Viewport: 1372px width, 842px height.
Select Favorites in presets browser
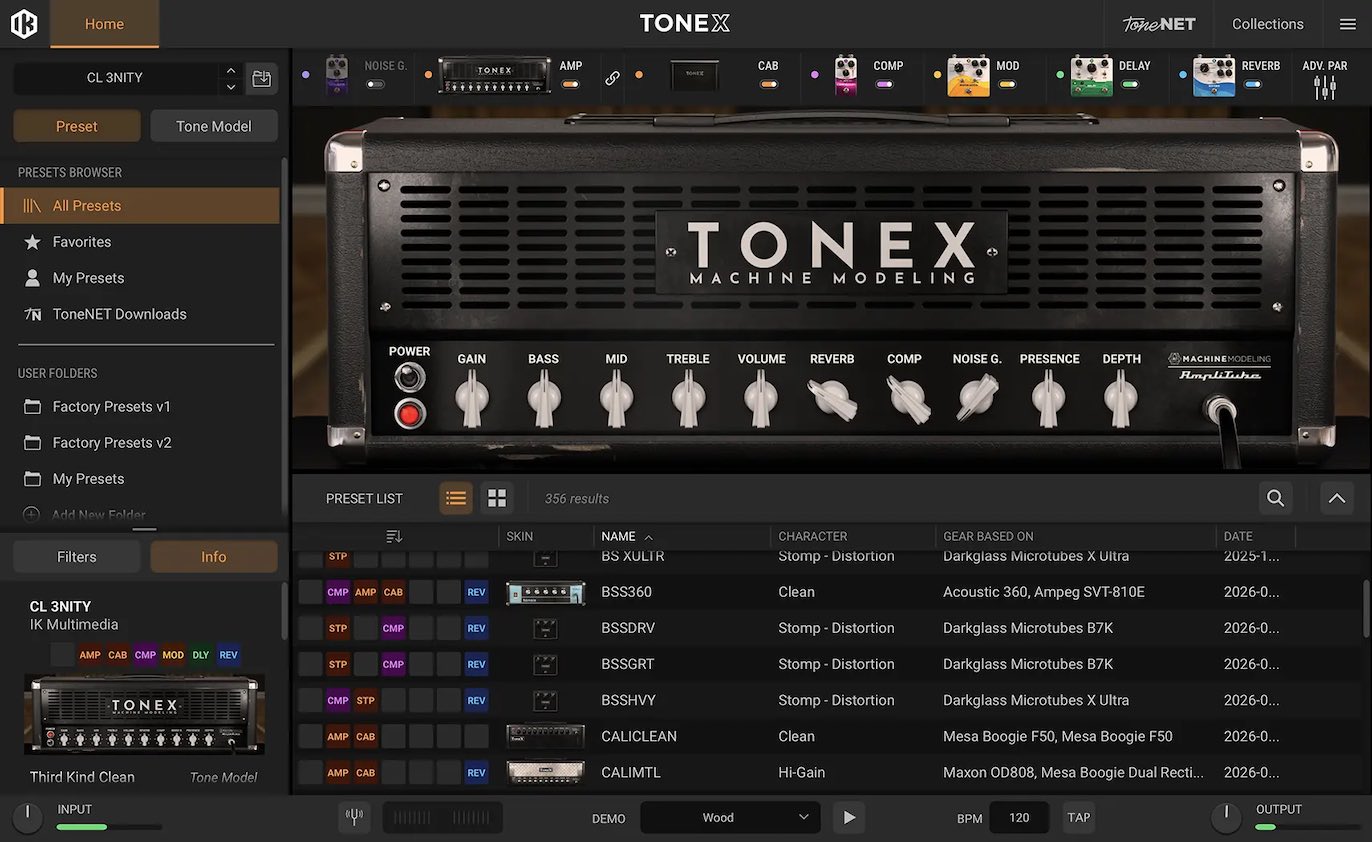pyautogui.click(x=82, y=242)
